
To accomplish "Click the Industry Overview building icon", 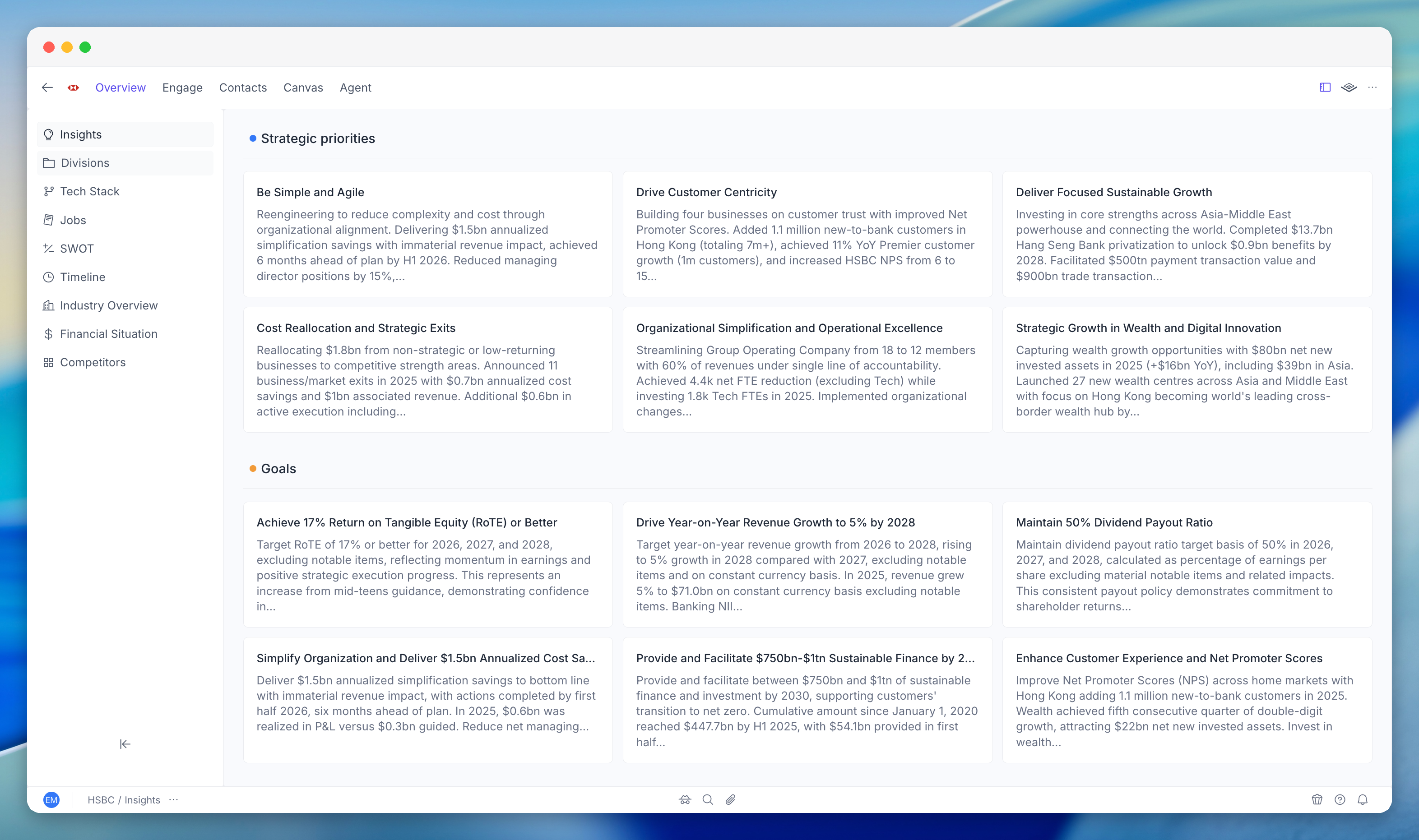I will coord(49,305).
